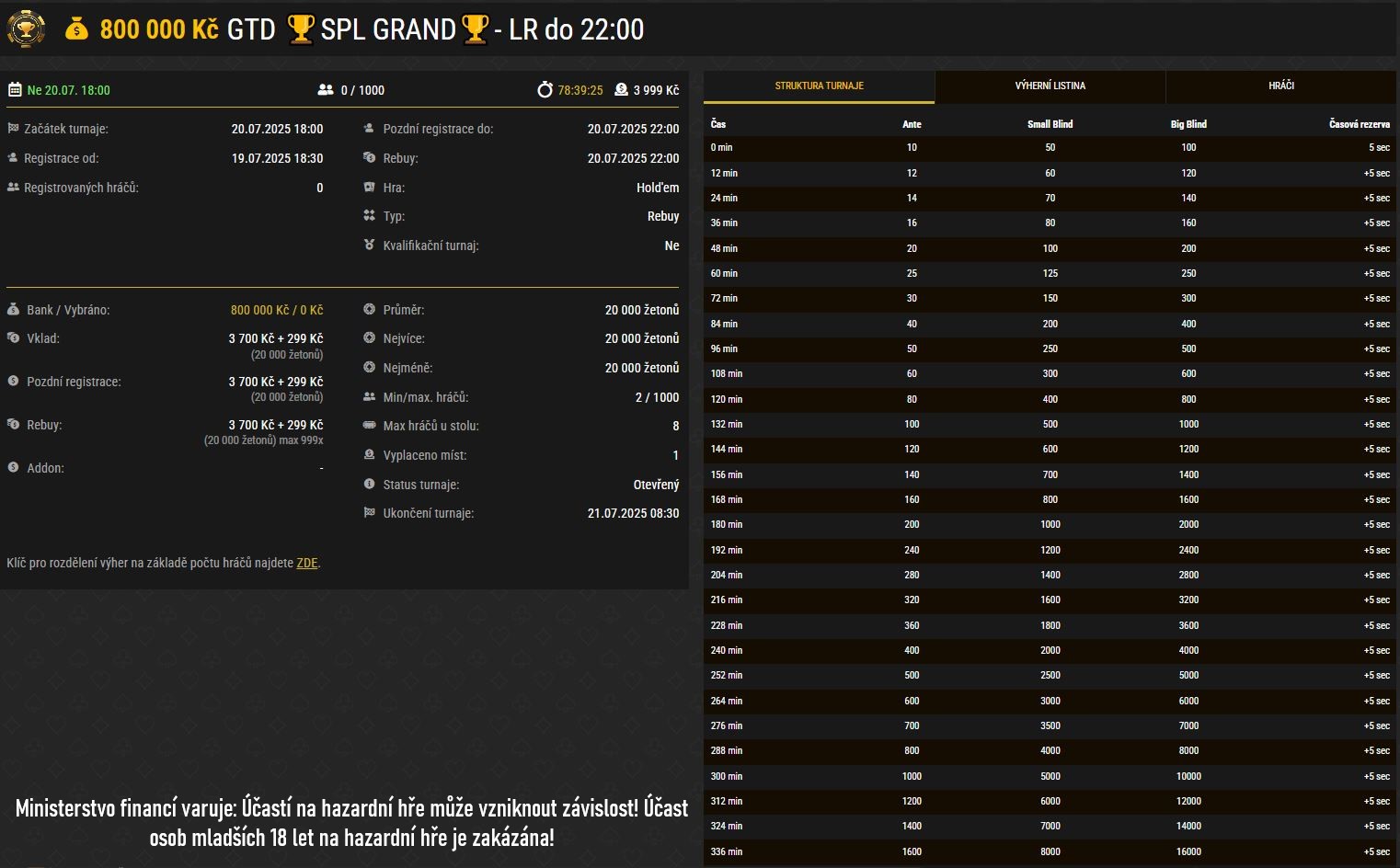1400x868 pixels.
Task: Show the Hráči tab
Action: point(1280,86)
